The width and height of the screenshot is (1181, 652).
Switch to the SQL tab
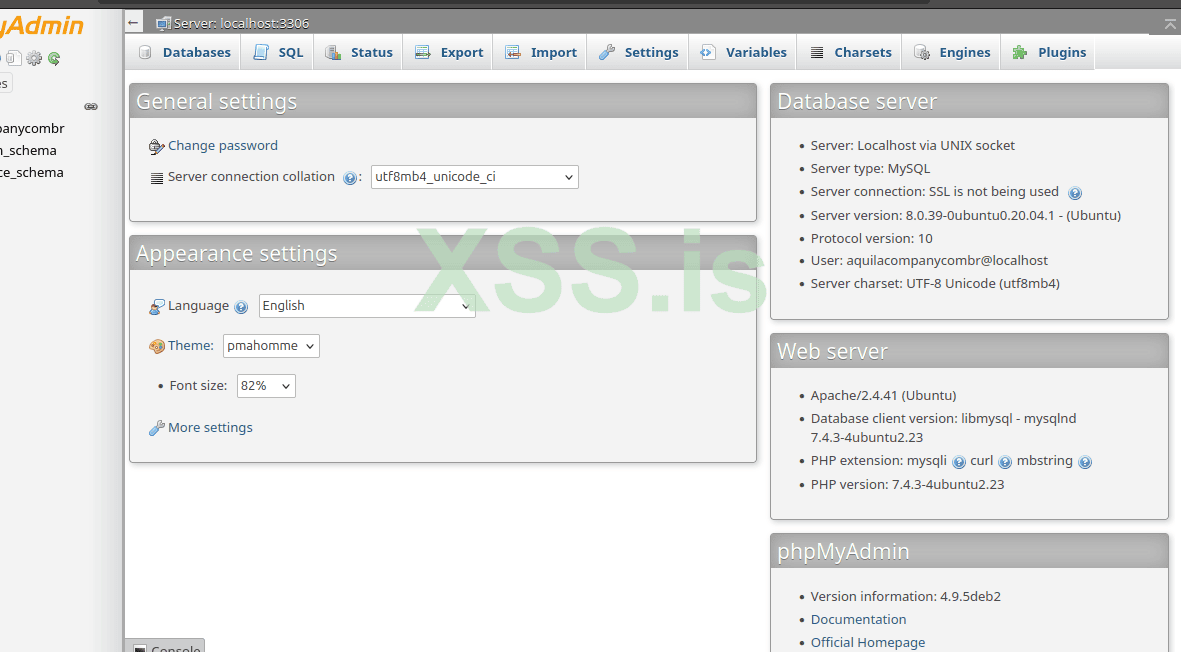click(x=278, y=52)
